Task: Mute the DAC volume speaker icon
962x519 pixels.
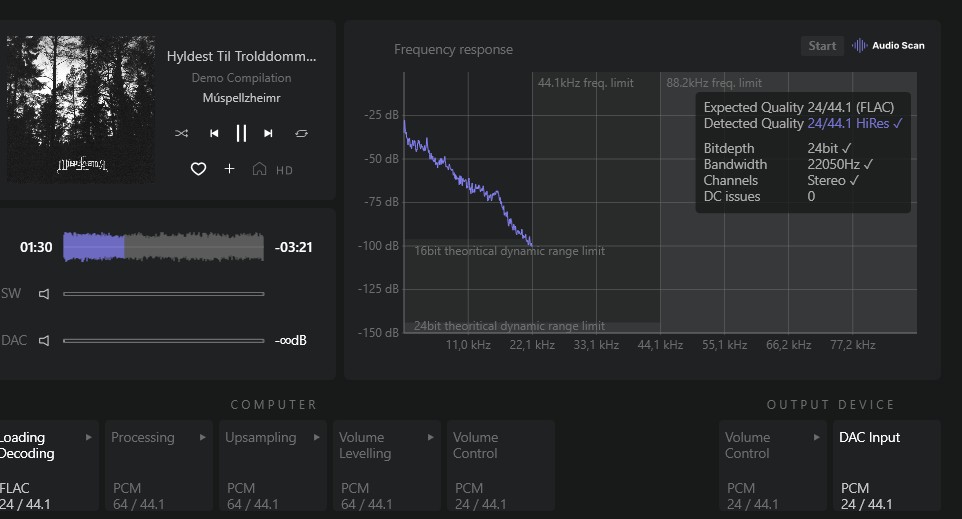Action: [x=44, y=340]
